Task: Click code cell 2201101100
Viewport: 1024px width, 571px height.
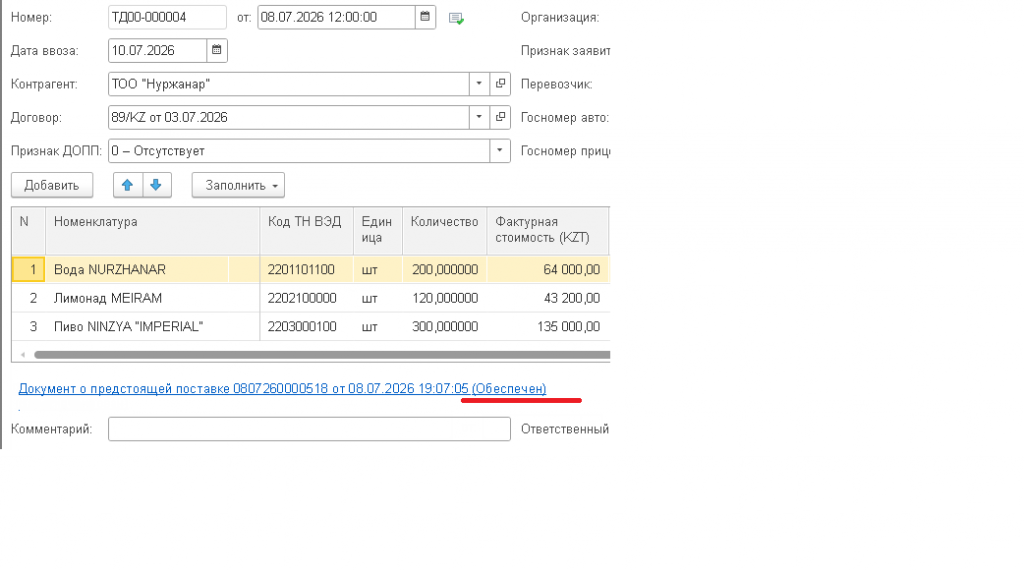Action: pos(307,269)
